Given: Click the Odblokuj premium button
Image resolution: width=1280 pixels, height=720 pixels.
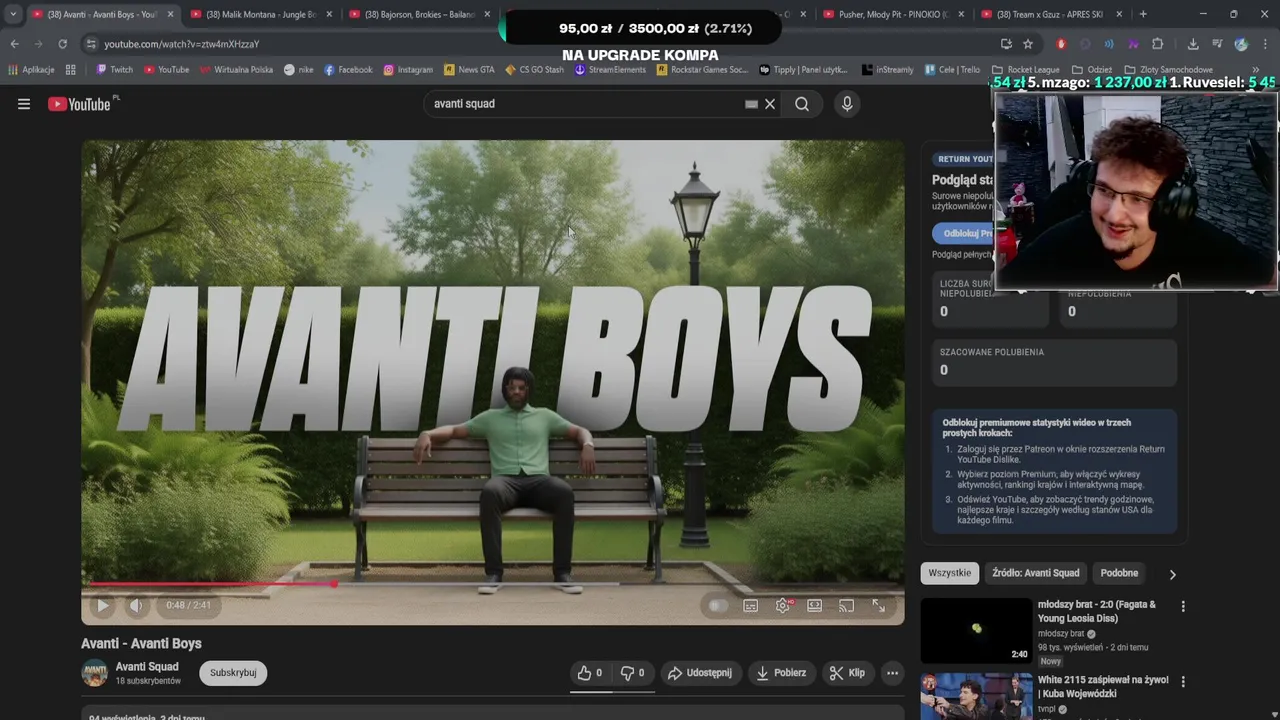Looking at the screenshot, I should point(964,233).
